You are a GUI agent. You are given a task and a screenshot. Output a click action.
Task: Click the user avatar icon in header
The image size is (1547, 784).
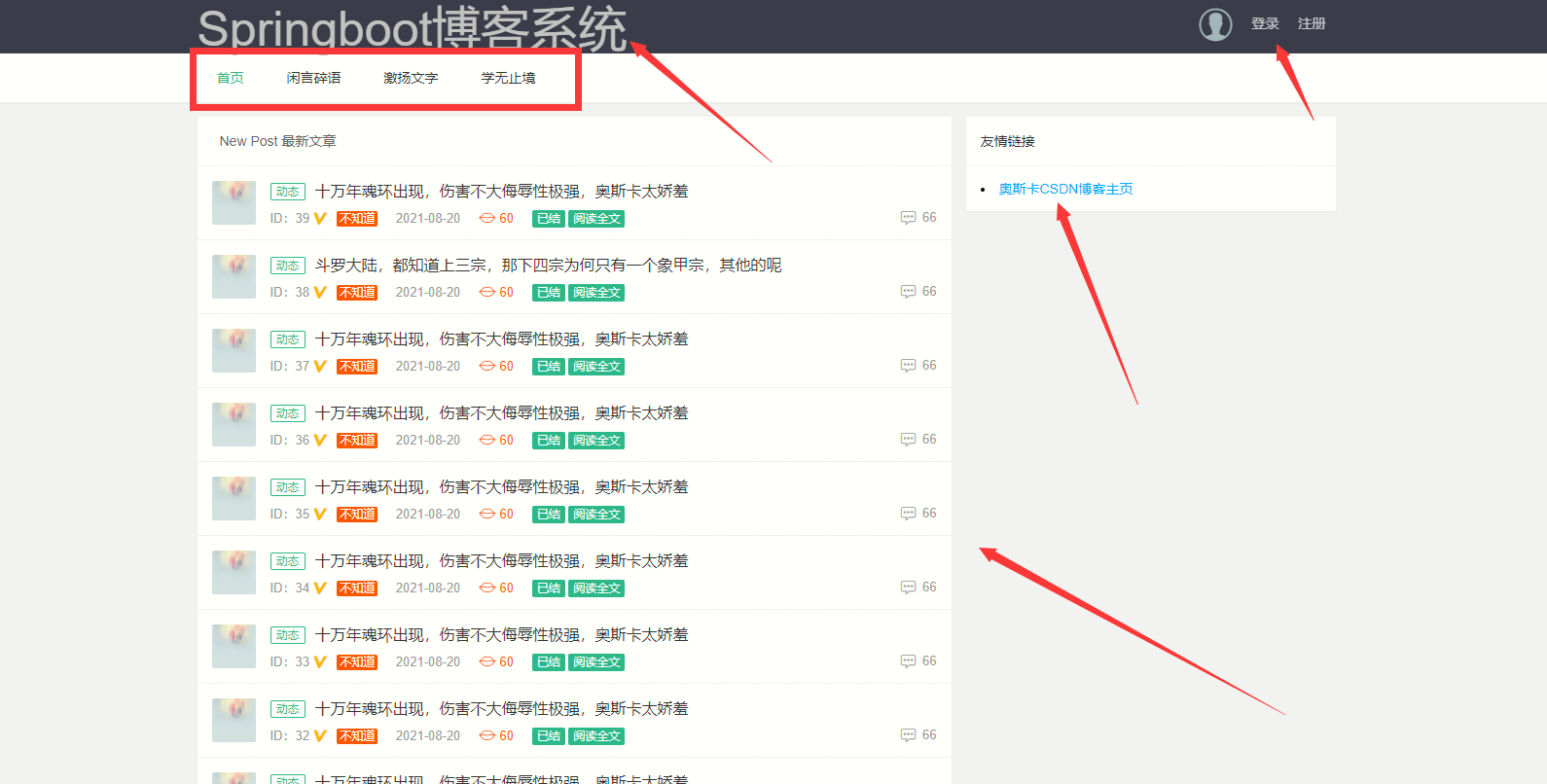(x=1215, y=24)
